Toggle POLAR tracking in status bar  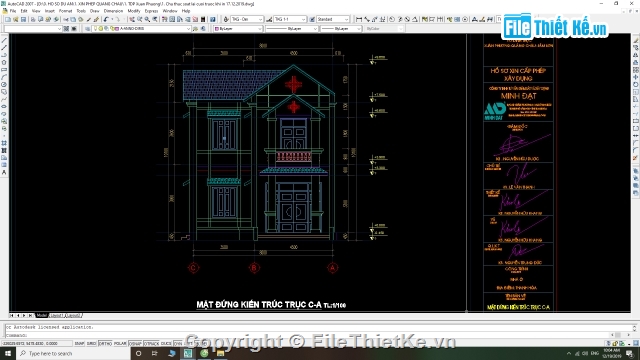pyautogui.click(x=120, y=344)
